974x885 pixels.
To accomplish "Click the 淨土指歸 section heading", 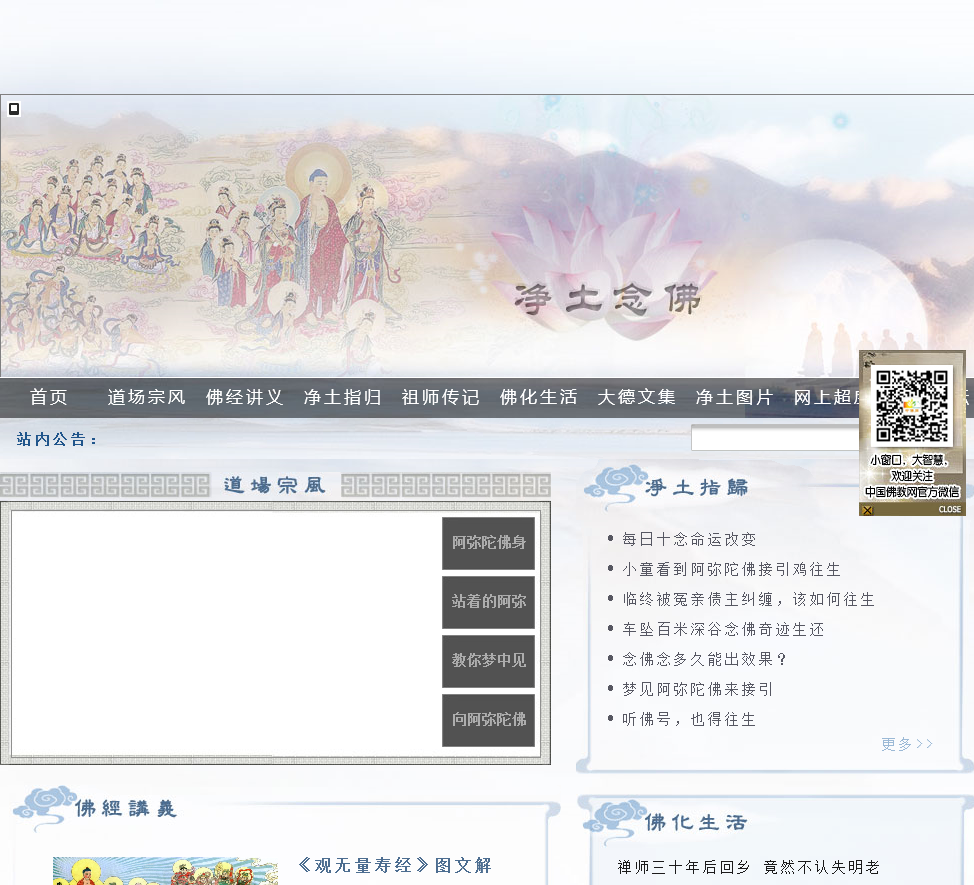I will [x=696, y=488].
